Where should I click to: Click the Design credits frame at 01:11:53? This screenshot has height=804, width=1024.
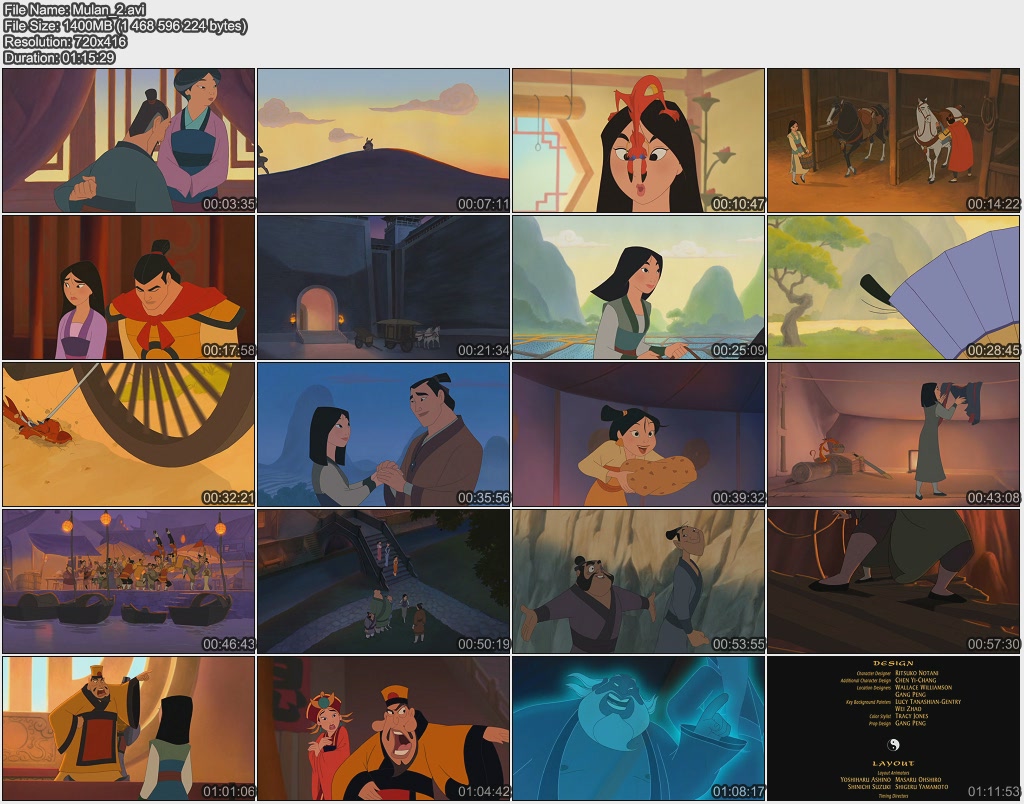pos(894,728)
